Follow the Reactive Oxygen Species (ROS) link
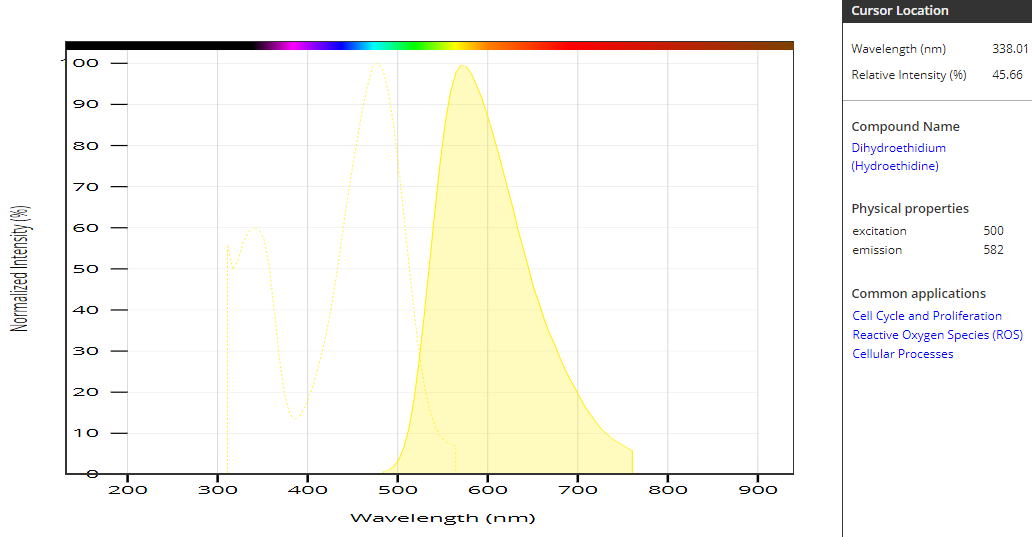Screen dimensions: 1032x537 pyautogui.click(x=937, y=335)
